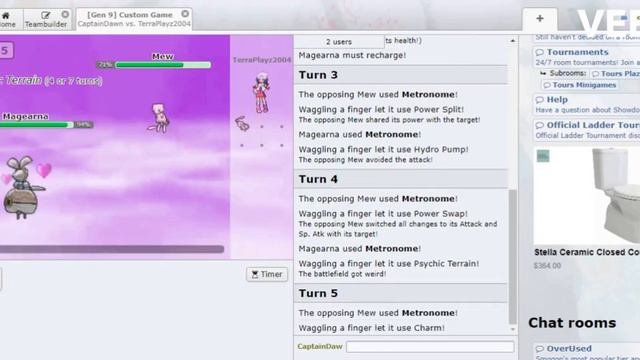Click Mew's health bar
This screenshot has width=640, height=360.
pyautogui.click(x=163, y=65)
